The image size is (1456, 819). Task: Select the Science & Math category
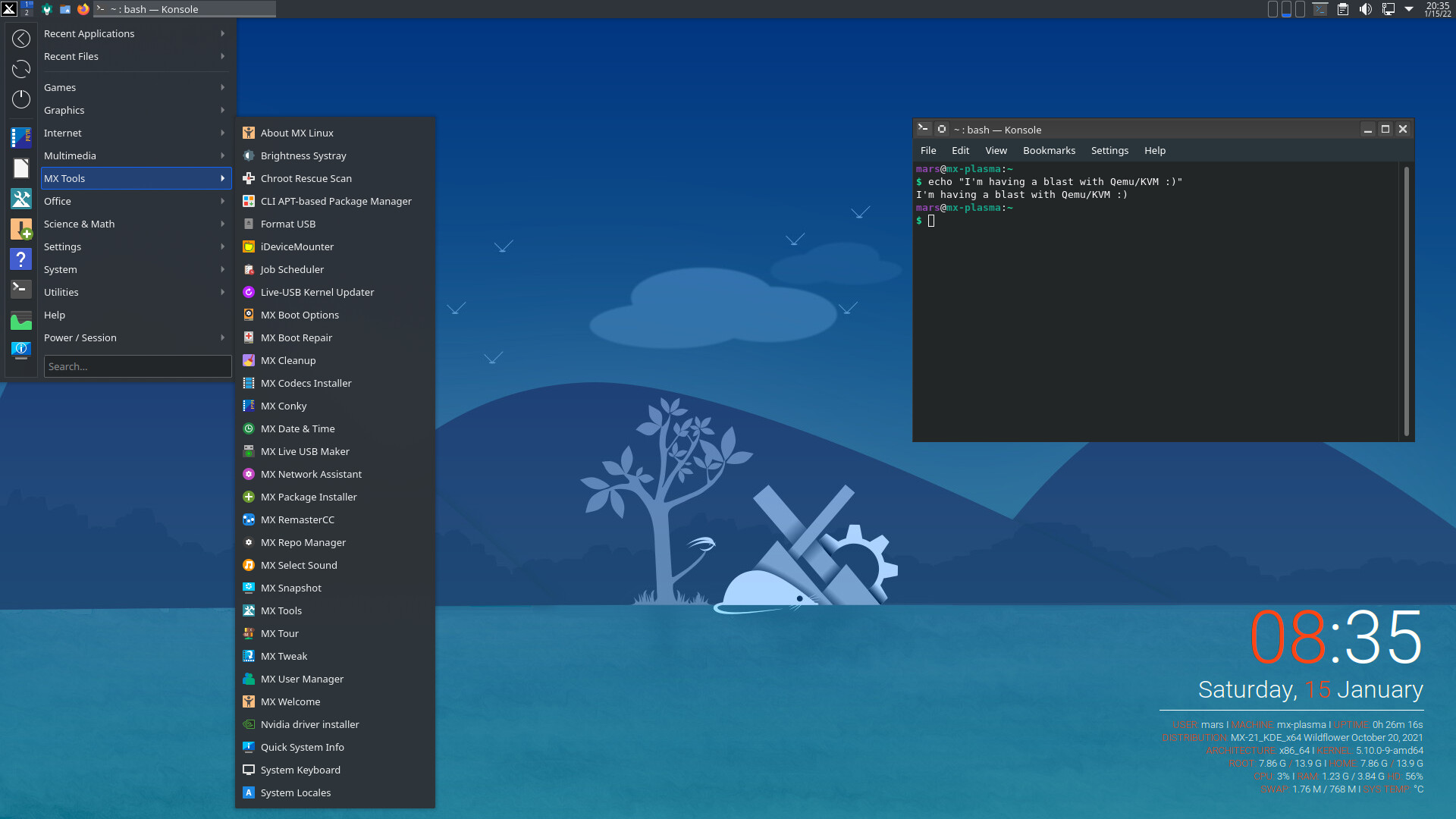[x=136, y=224]
